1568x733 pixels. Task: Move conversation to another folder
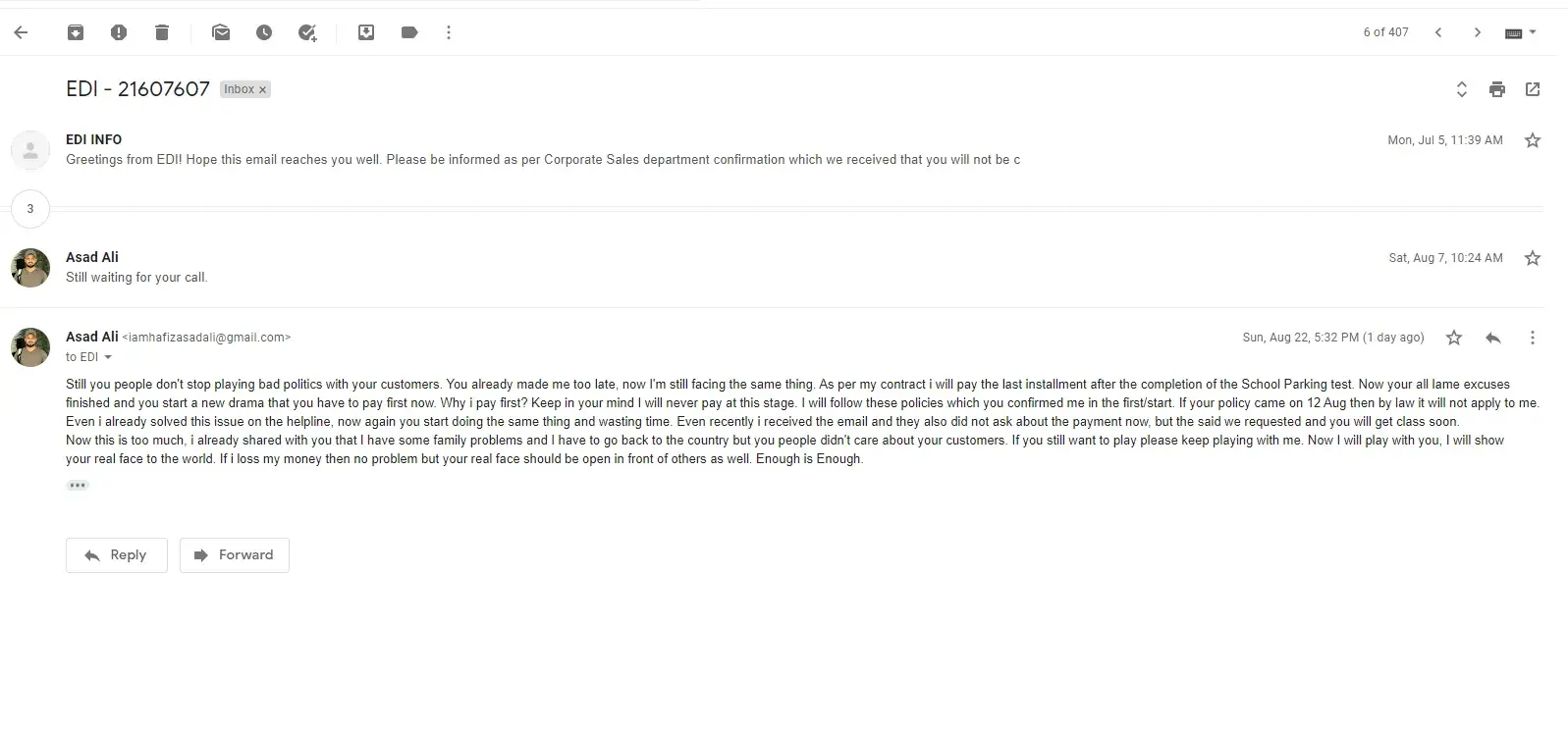point(366,32)
